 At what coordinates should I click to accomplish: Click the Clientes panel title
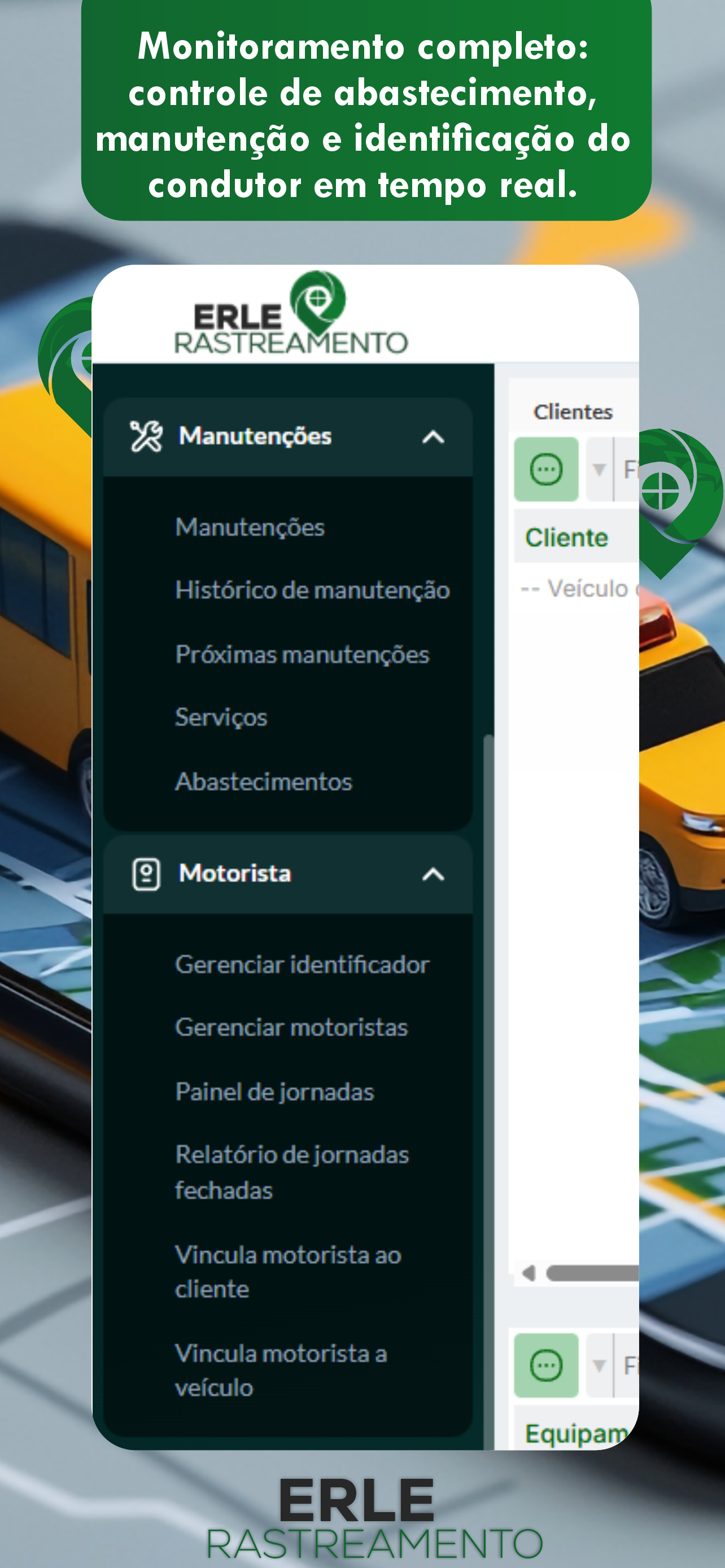click(x=573, y=412)
